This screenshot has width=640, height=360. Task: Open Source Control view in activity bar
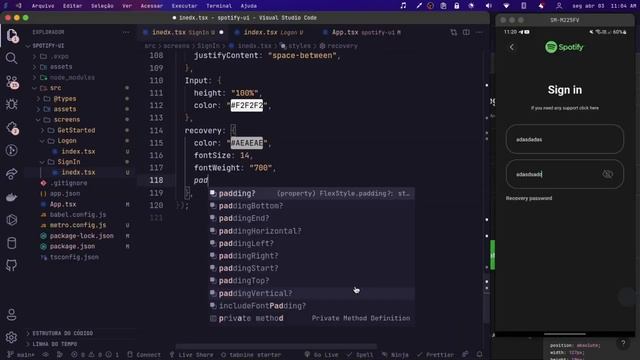click(x=12, y=82)
